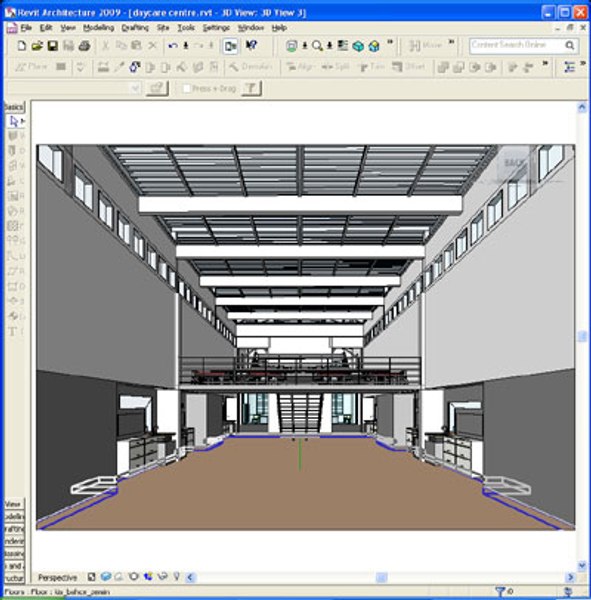Expand the overflow chevron next to Move
This screenshot has height=600, width=591.
point(452,42)
